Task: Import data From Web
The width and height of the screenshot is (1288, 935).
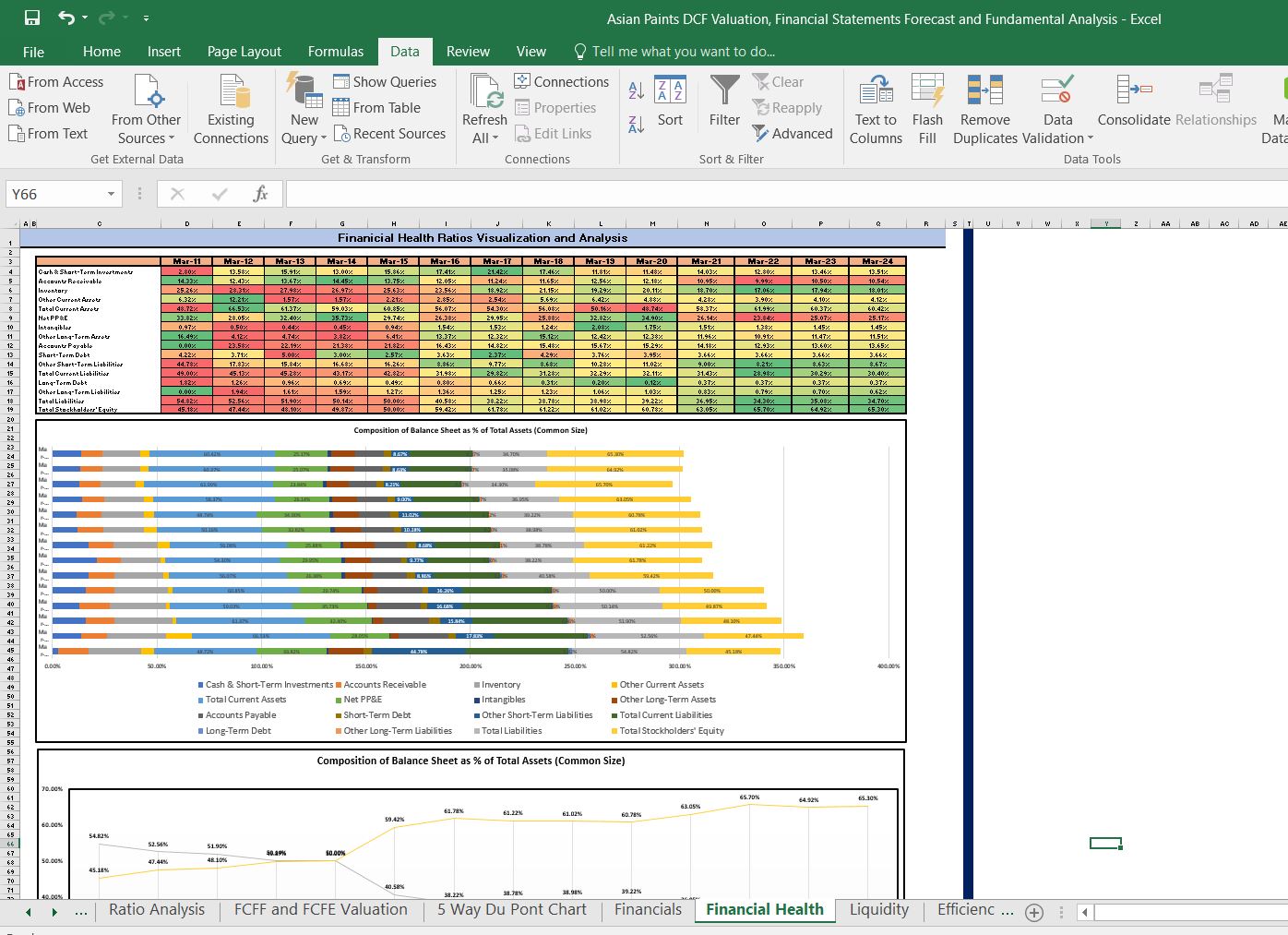Action: (50, 108)
